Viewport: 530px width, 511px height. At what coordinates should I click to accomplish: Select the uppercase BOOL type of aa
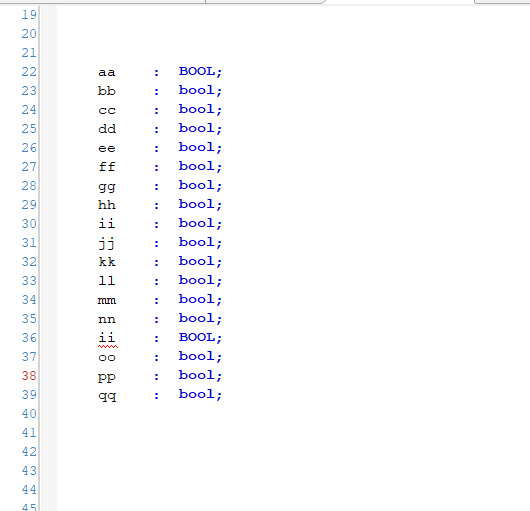tap(197, 71)
